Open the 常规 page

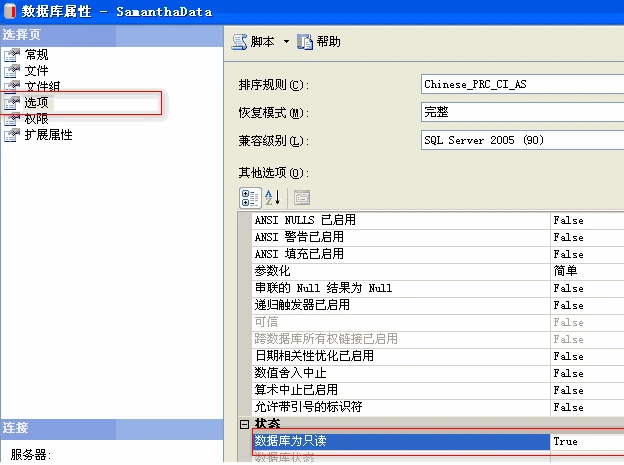click(36, 55)
